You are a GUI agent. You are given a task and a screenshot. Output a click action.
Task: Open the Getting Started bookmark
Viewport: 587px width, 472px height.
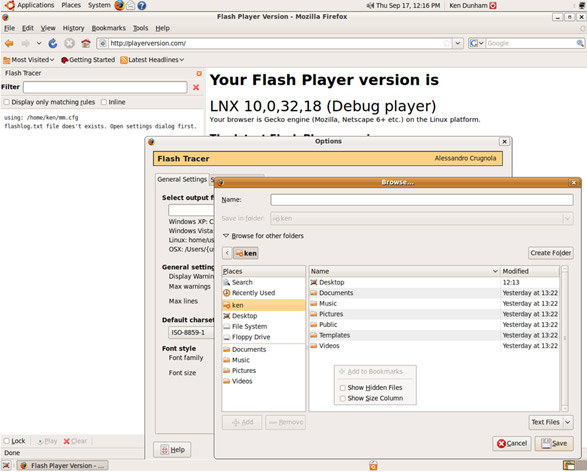pos(88,60)
